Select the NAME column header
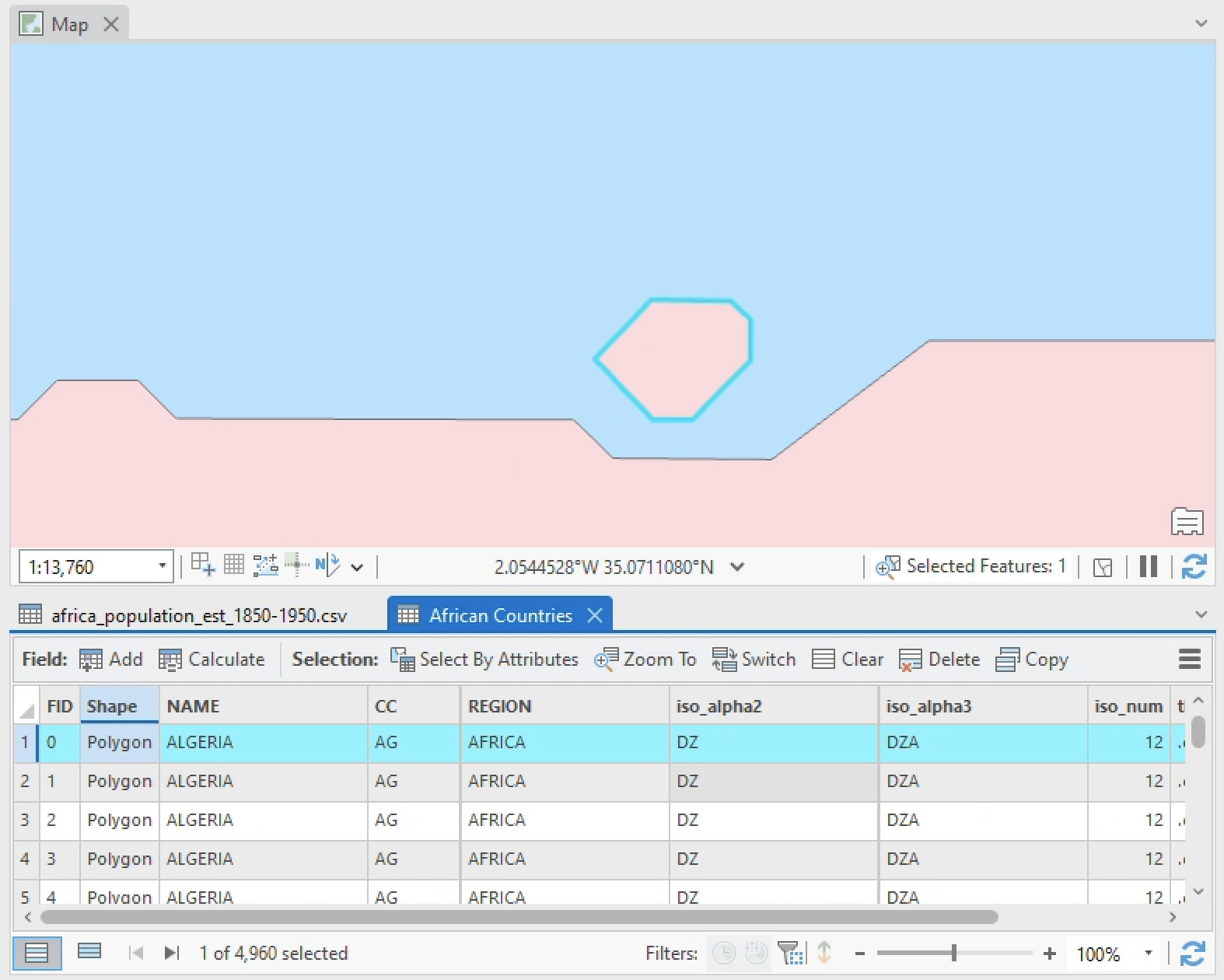The image size is (1224, 980). point(263,706)
